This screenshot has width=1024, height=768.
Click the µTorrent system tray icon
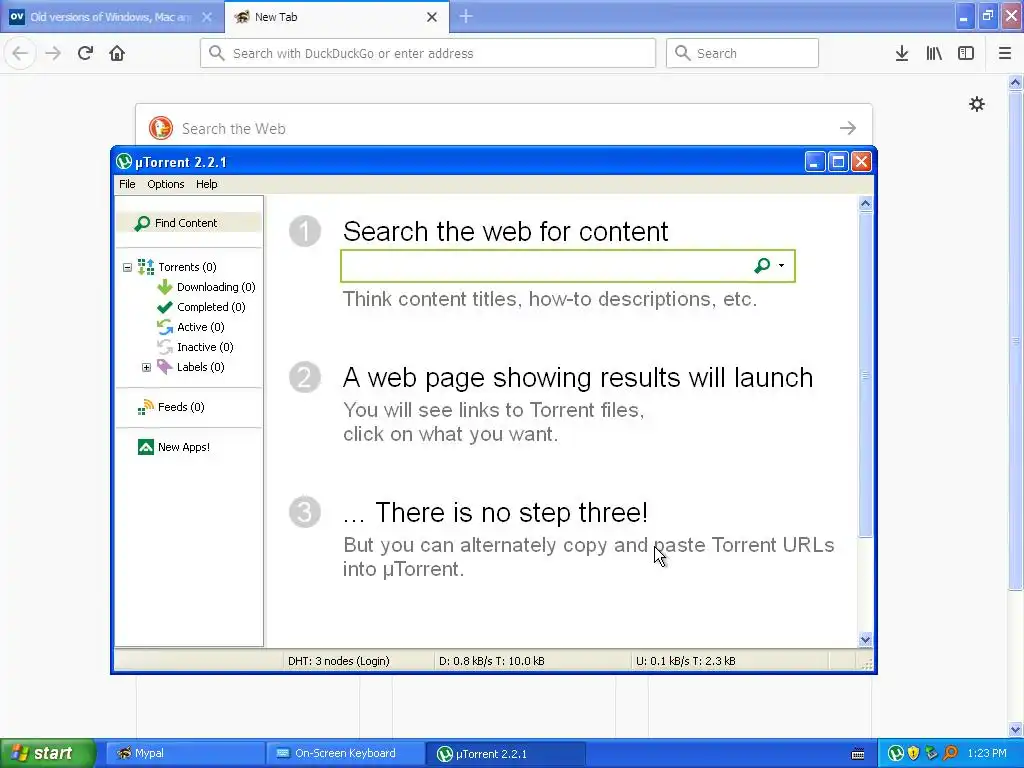coord(895,753)
